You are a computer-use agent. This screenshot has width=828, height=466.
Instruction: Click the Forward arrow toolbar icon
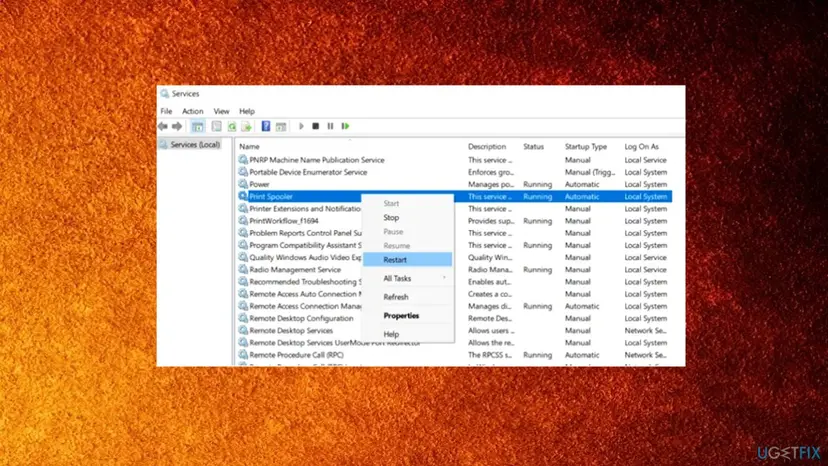[177, 126]
